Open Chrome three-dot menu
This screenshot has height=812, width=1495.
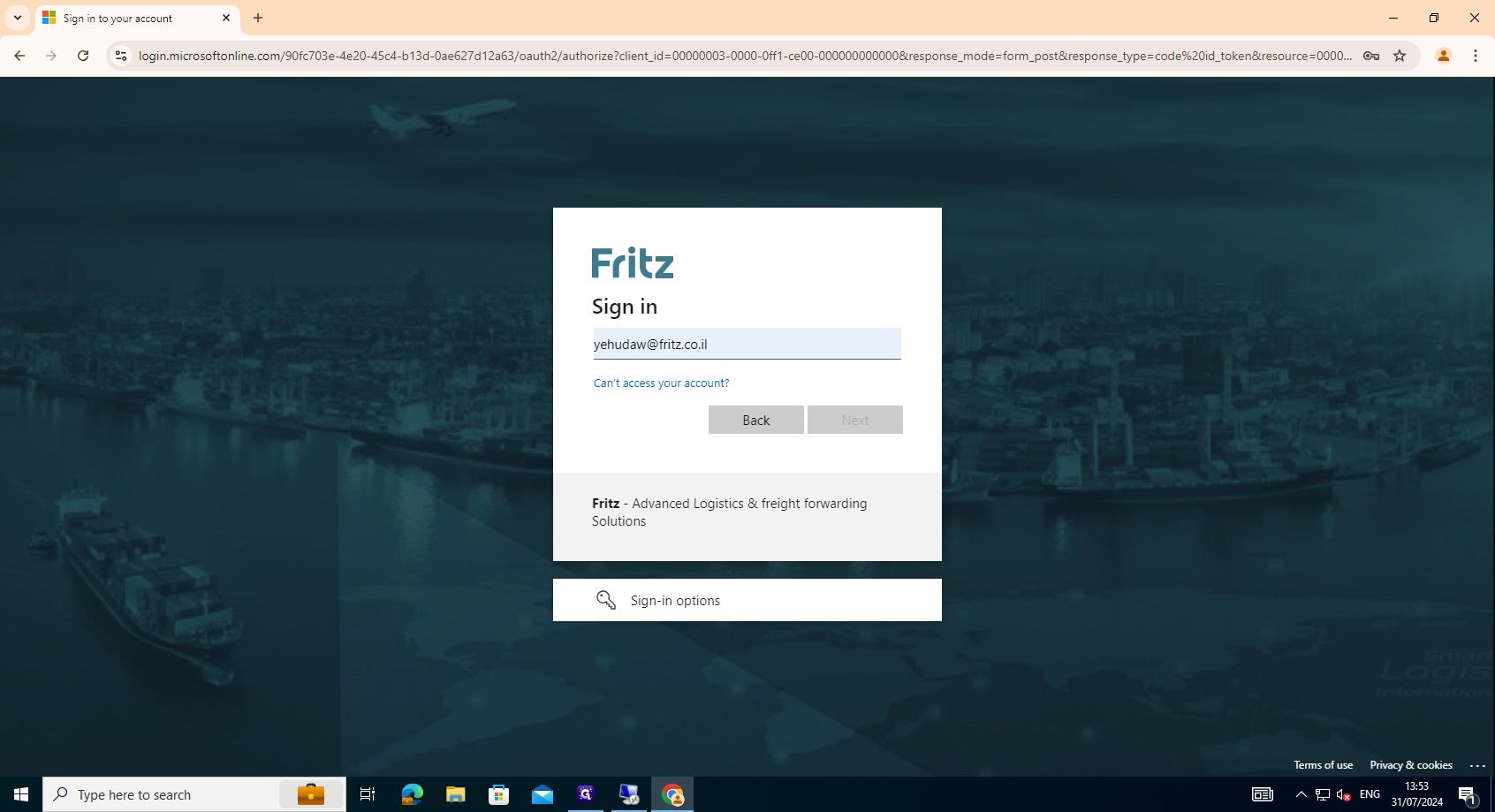[x=1476, y=56]
